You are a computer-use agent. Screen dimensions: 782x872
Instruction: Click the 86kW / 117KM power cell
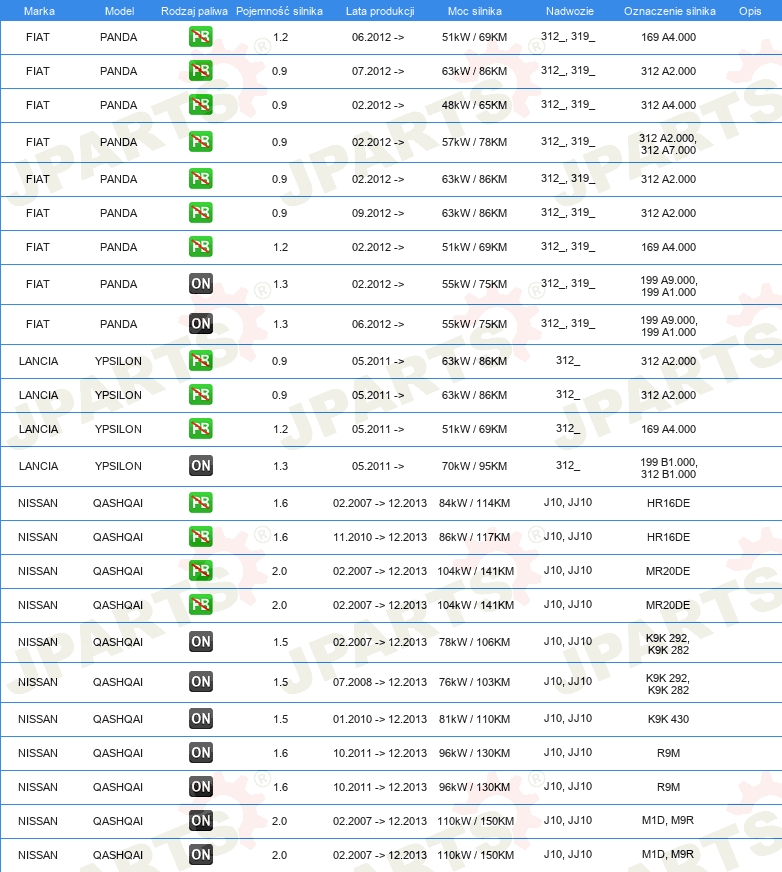(474, 537)
